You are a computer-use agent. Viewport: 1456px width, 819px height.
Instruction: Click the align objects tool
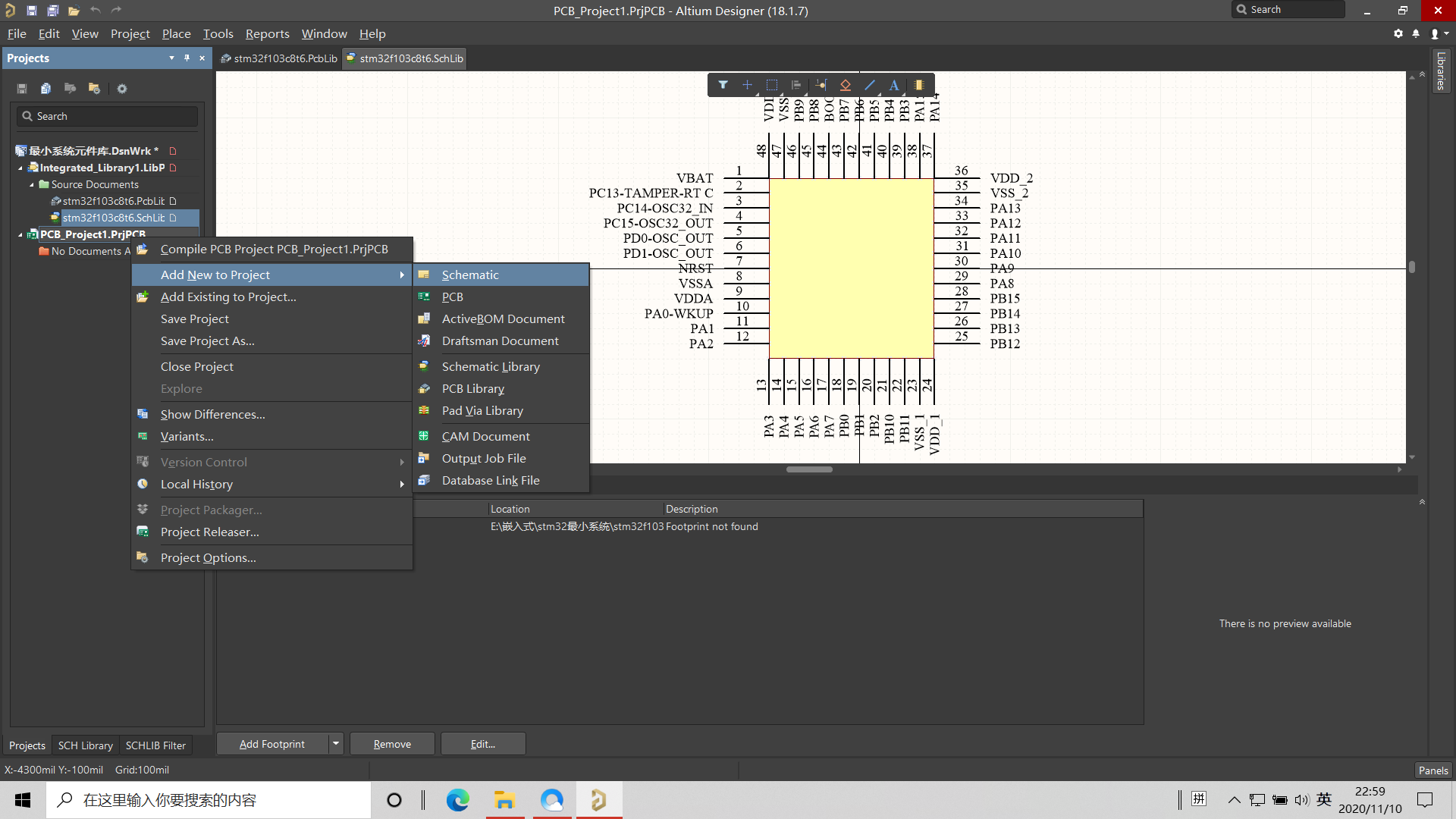pyautogui.click(x=796, y=85)
